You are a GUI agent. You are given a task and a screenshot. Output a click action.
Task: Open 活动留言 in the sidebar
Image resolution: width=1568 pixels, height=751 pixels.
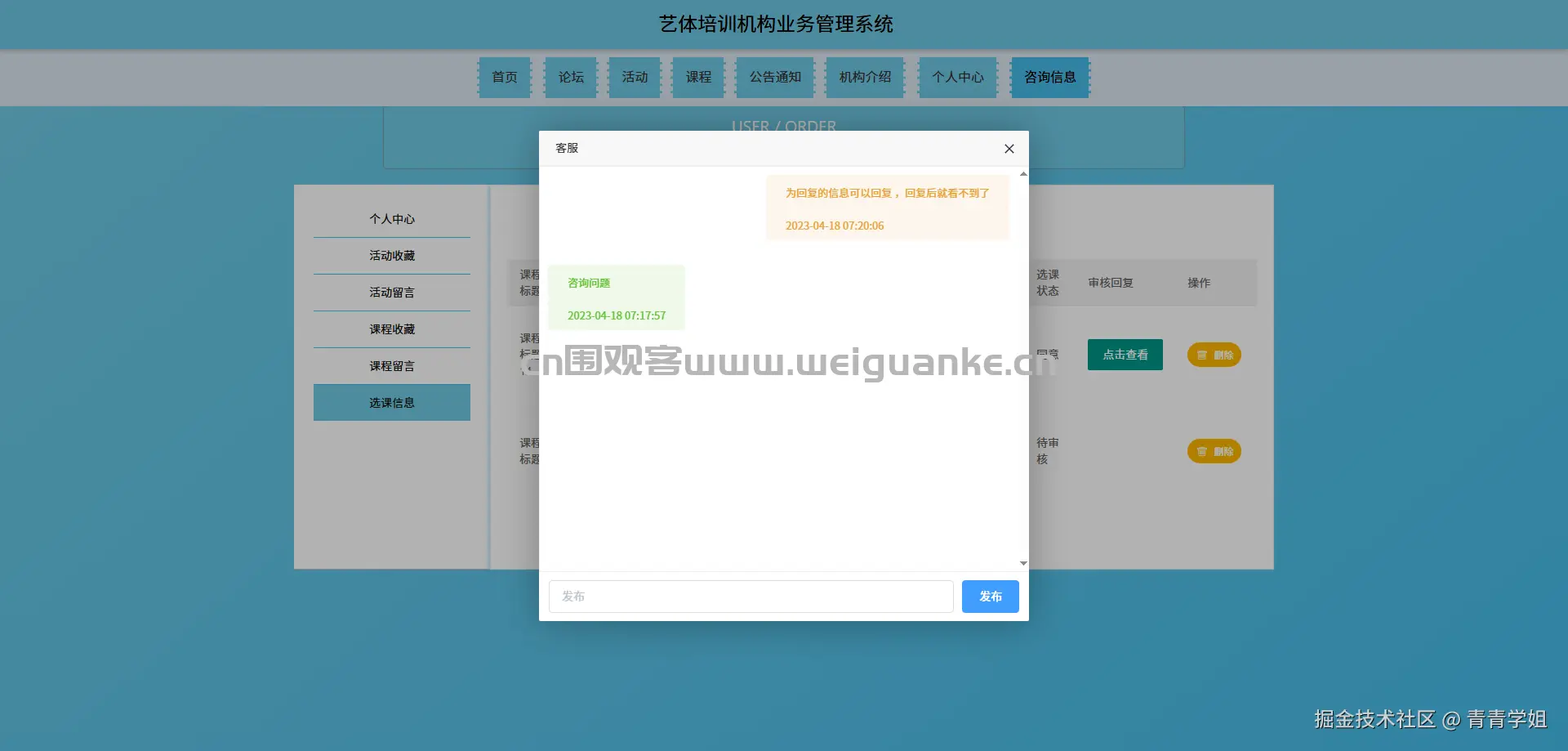pyautogui.click(x=392, y=293)
